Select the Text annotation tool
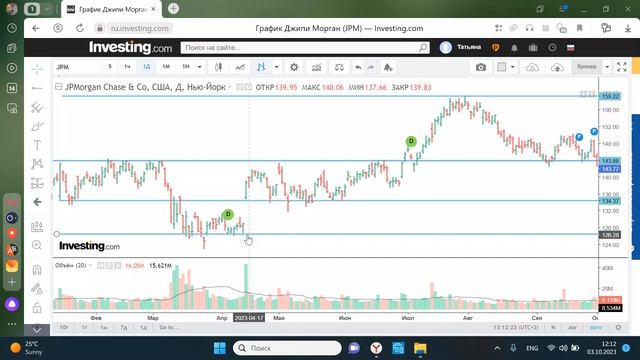 pyautogui.click(x=37, y=145)
